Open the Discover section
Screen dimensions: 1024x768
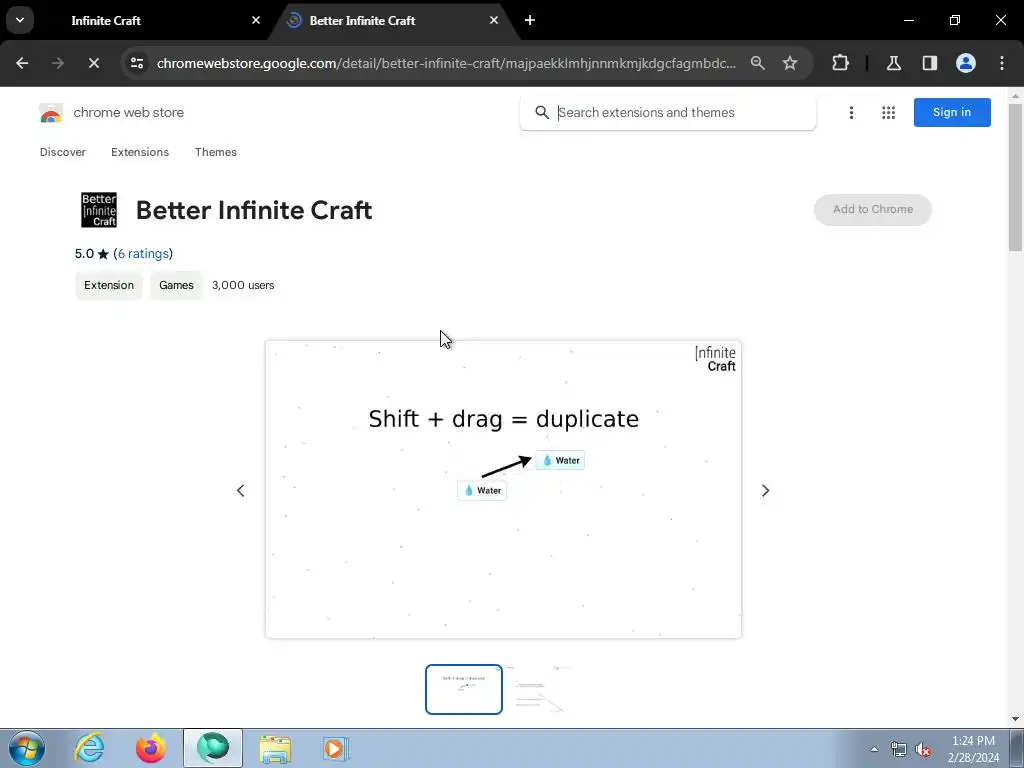tap(63, 152)
